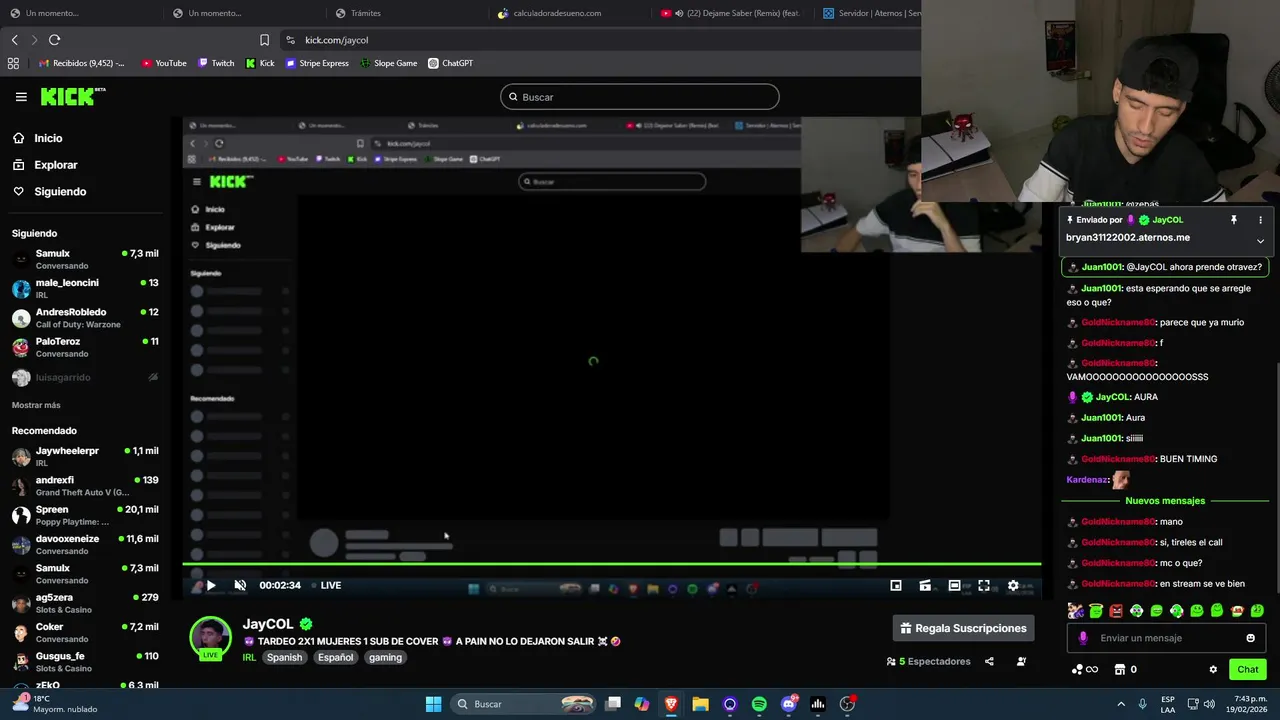Open male_leoncini channel
Image resolution: width=1280 pixels, height=720 pixels.
85,288
